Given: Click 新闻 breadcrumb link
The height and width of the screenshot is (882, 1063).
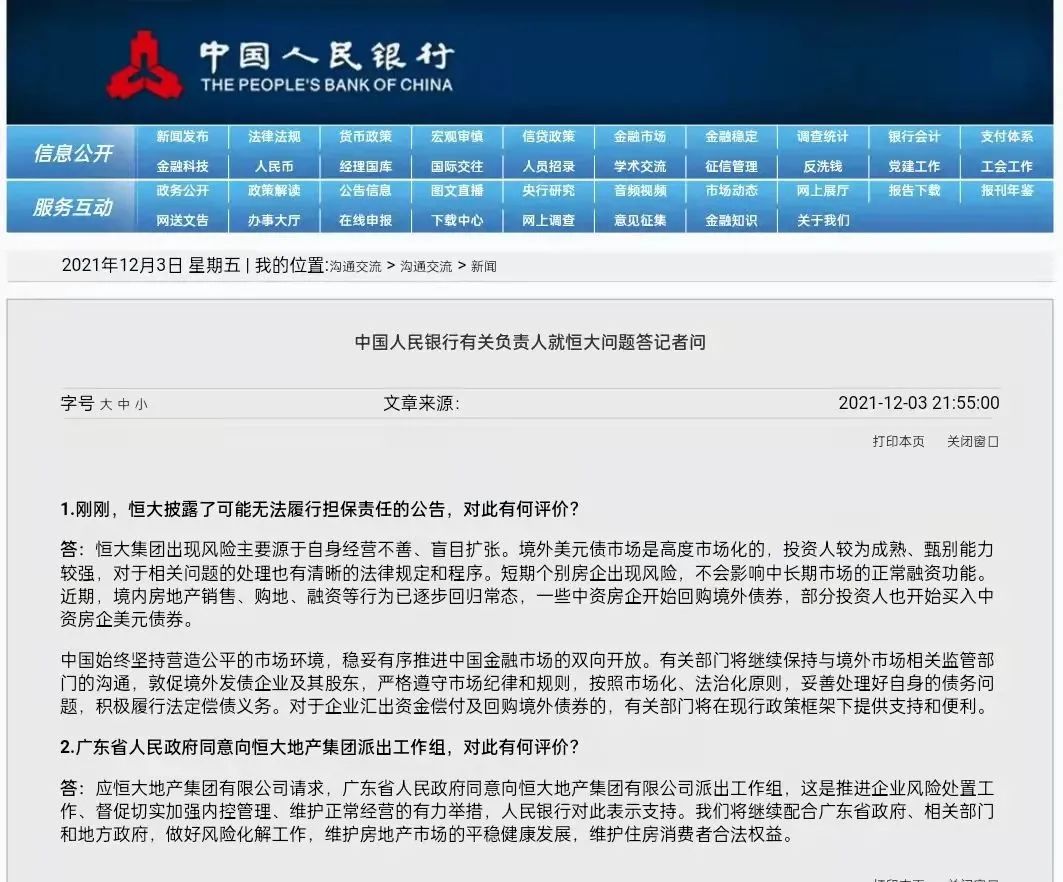Looking at the screenshot, I should pyautogui.click(x=483, y=267).
